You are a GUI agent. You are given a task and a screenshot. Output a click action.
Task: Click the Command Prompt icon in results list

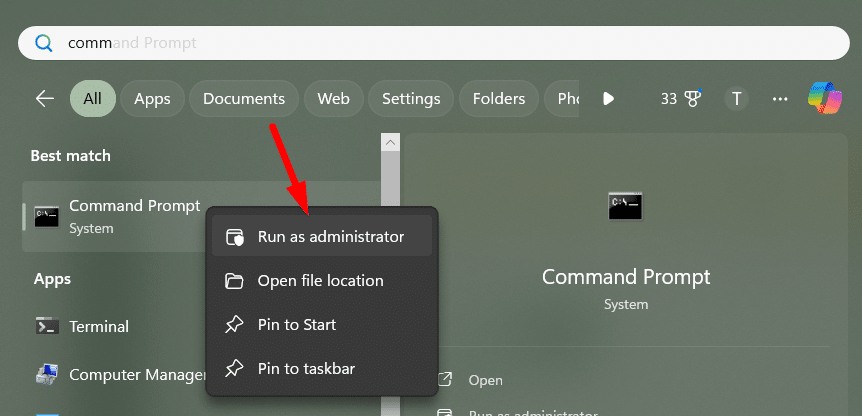pyautogui.click(x=46, y=217)
